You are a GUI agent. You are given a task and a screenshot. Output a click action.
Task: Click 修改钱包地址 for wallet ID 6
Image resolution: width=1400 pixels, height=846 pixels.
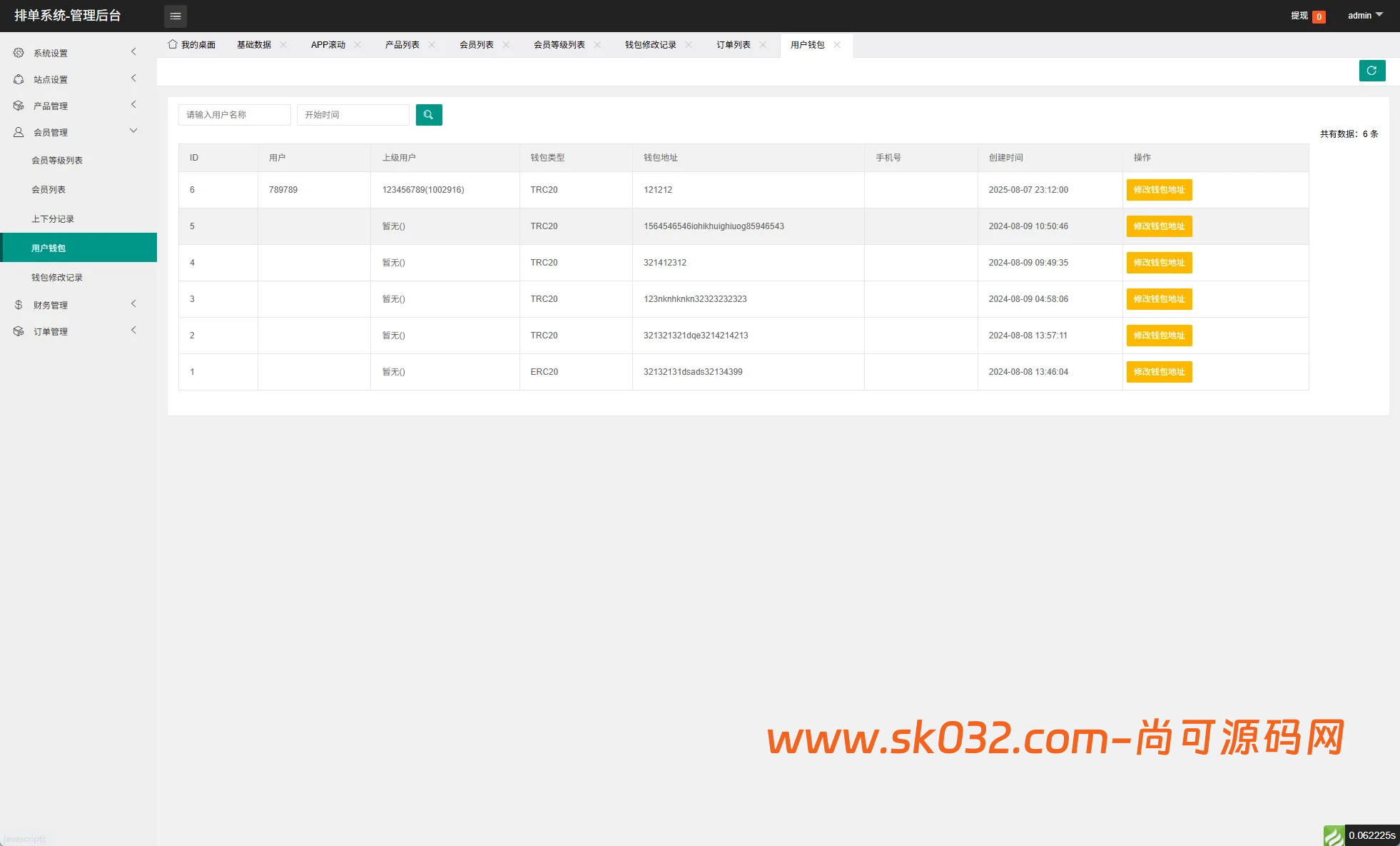click(x=1159, y=190)
